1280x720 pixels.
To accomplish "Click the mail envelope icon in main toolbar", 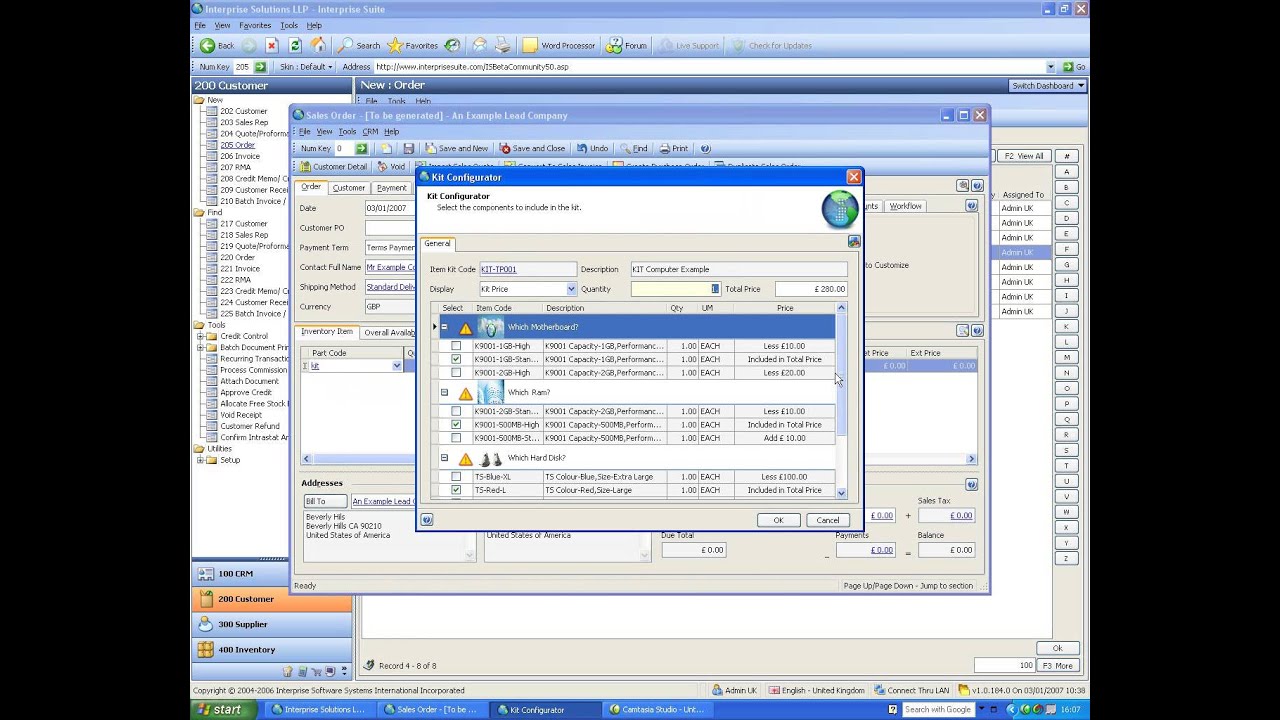I will pos(479,45).
